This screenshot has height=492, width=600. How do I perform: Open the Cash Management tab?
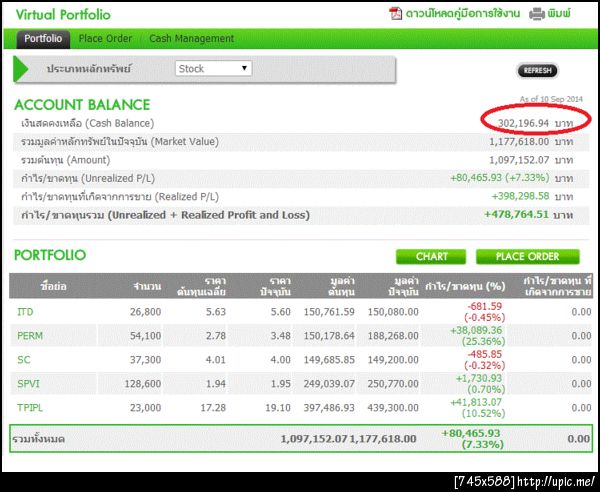(x=191, y=39)
